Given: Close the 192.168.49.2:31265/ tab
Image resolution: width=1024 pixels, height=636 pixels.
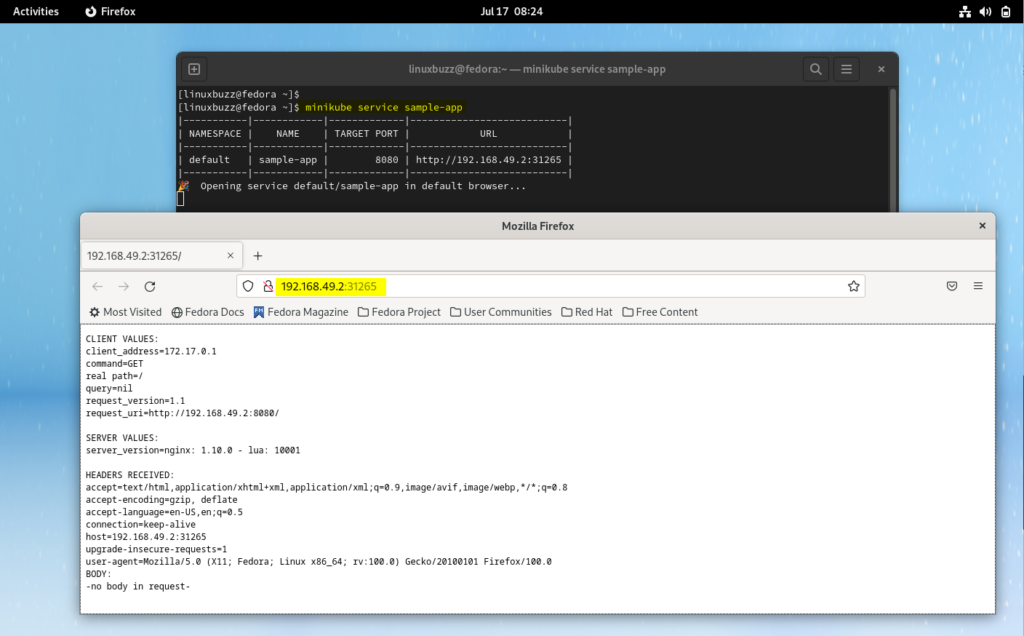Looking at the screenshot, I should point(231,255).
